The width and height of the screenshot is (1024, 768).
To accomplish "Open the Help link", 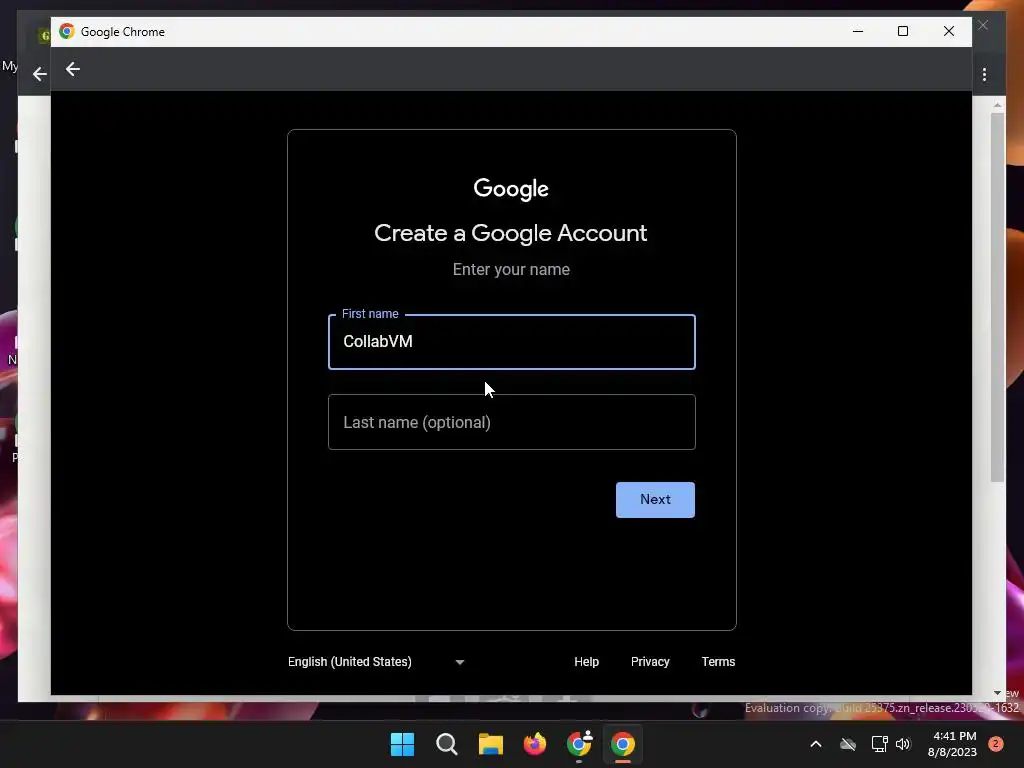I will click(x=586, y=662).
